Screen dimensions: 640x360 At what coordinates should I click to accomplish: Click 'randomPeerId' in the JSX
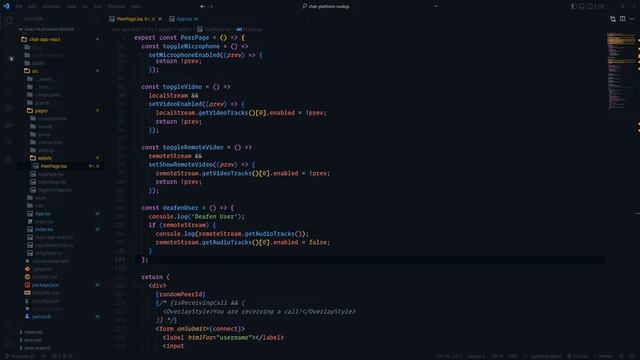(180, 294)
